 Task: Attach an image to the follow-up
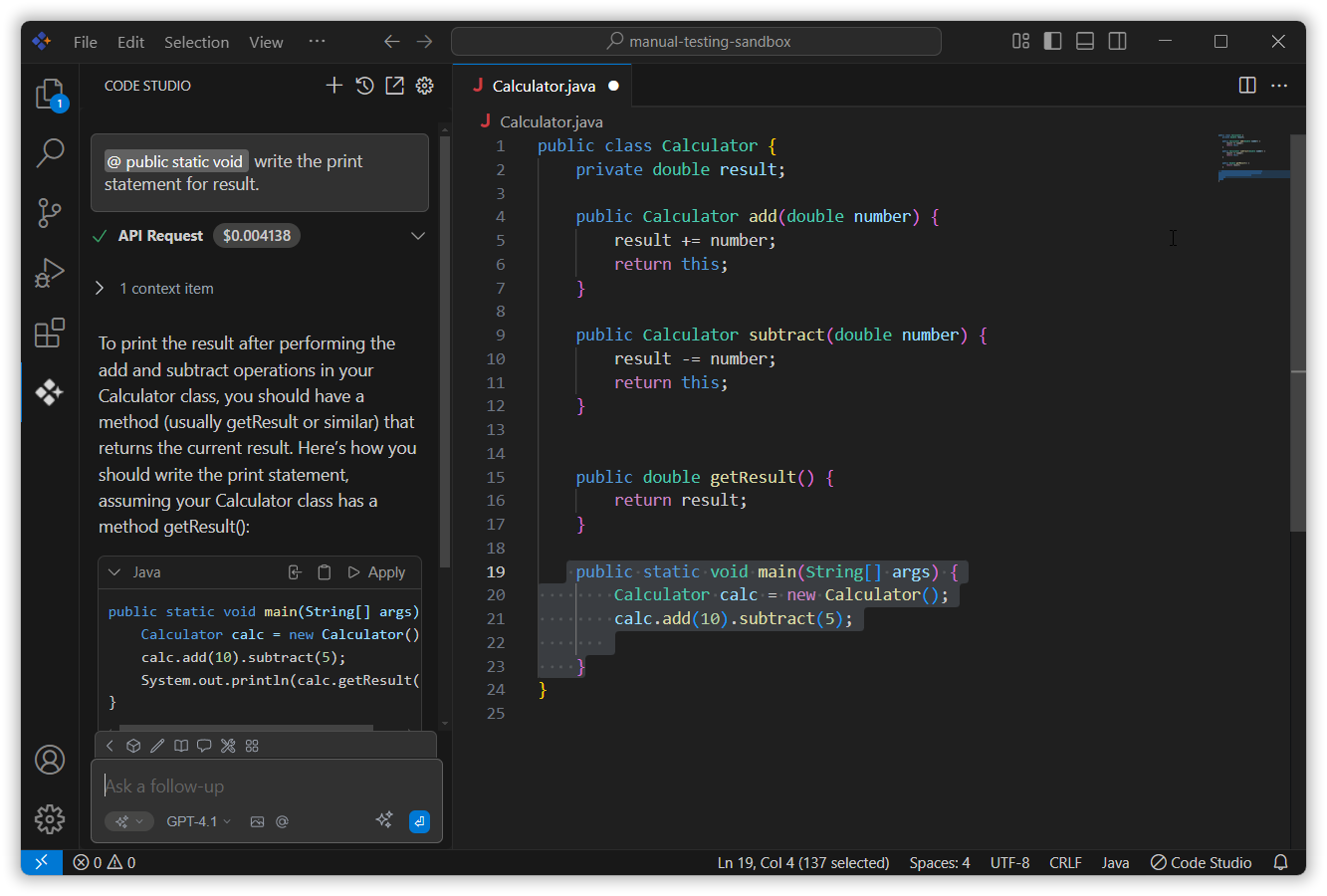257,821
